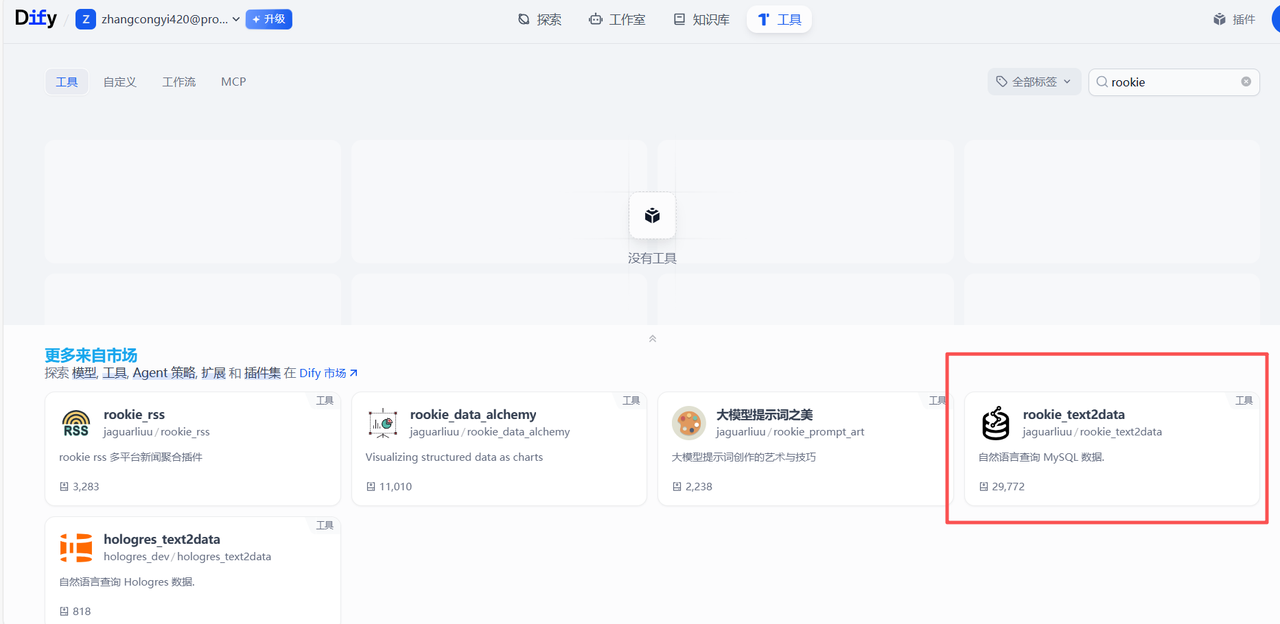Click the rookie_rss plugin icon
The width and height of the screenshot is (1280, 624).
[76, 423]
